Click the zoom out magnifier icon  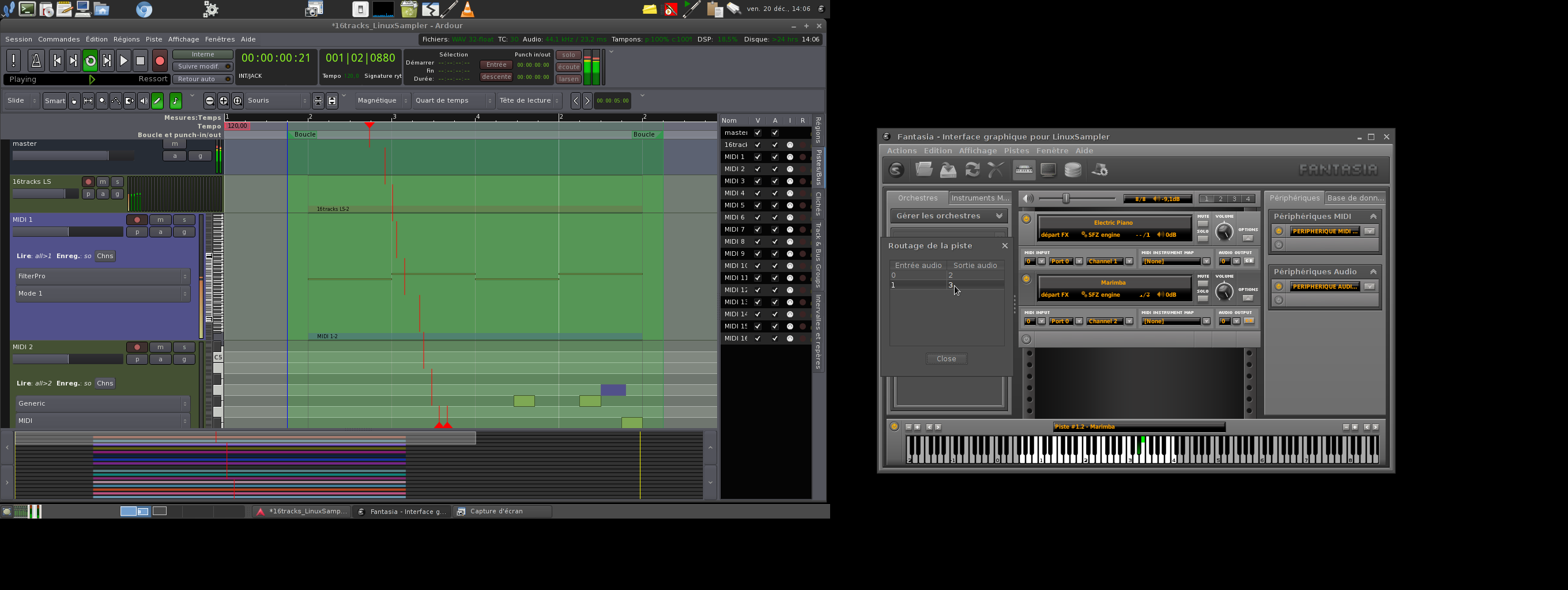(209, 101)
